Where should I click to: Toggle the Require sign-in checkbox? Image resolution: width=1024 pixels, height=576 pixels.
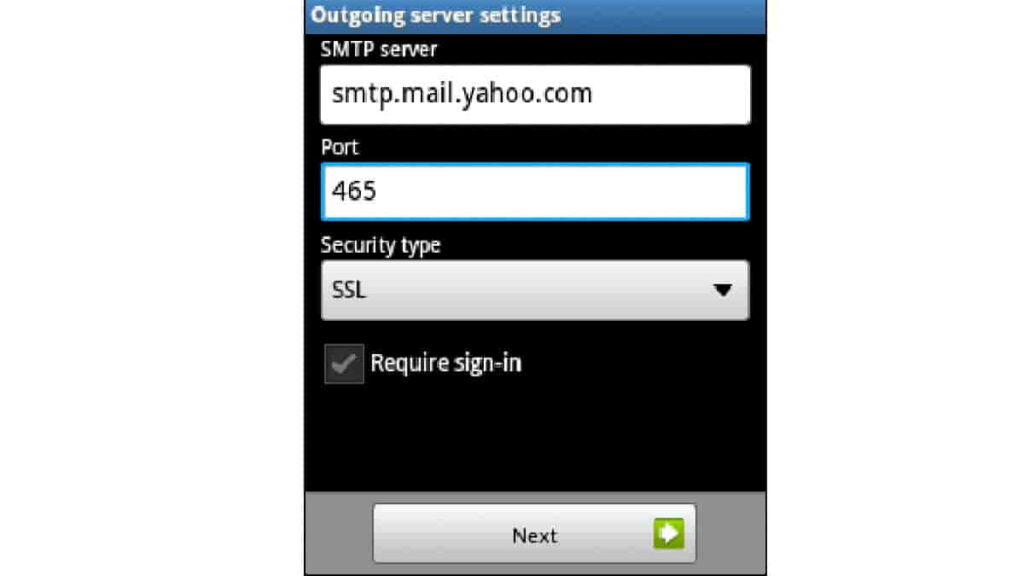click(x=344, y=363)
